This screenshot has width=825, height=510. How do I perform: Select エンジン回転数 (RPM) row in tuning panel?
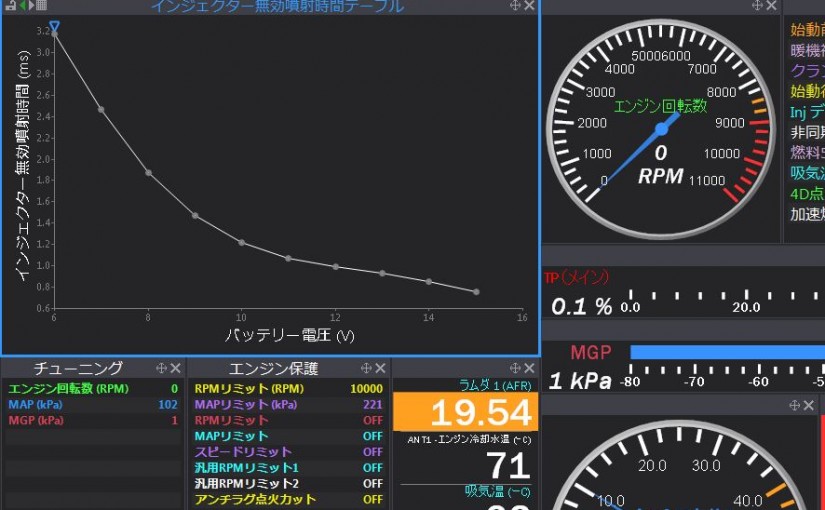pos(93,388)
